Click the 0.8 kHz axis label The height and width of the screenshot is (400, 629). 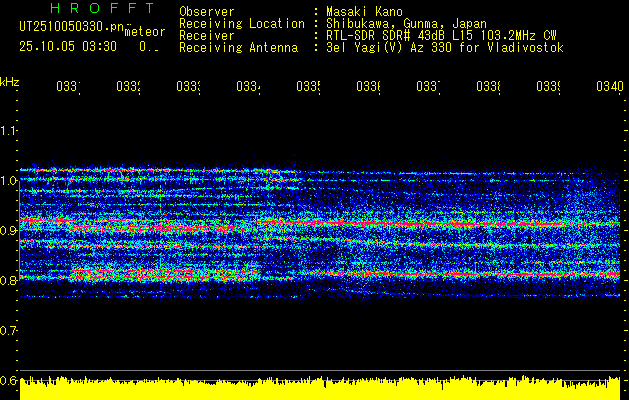click(9, 280)
